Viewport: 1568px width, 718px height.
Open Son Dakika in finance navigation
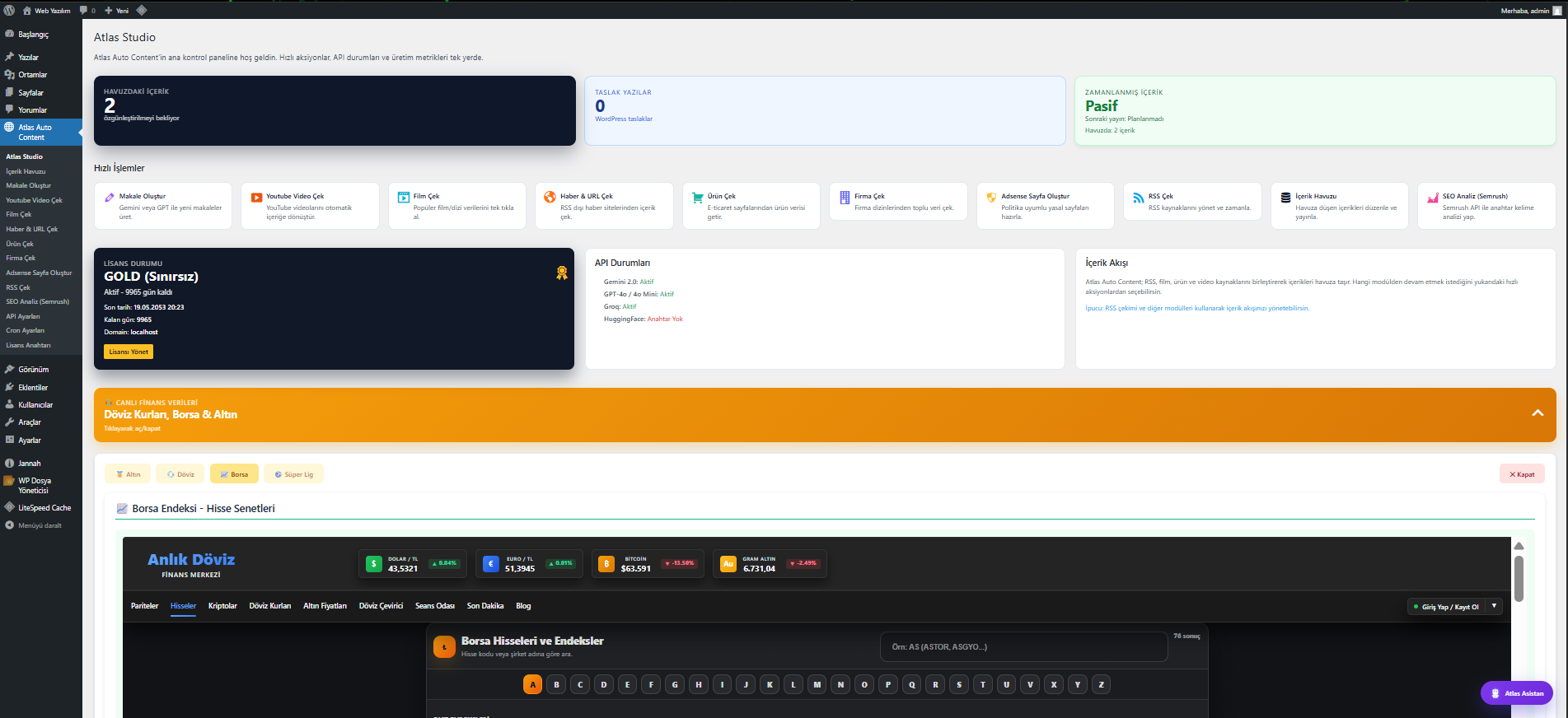click(485, 606)
